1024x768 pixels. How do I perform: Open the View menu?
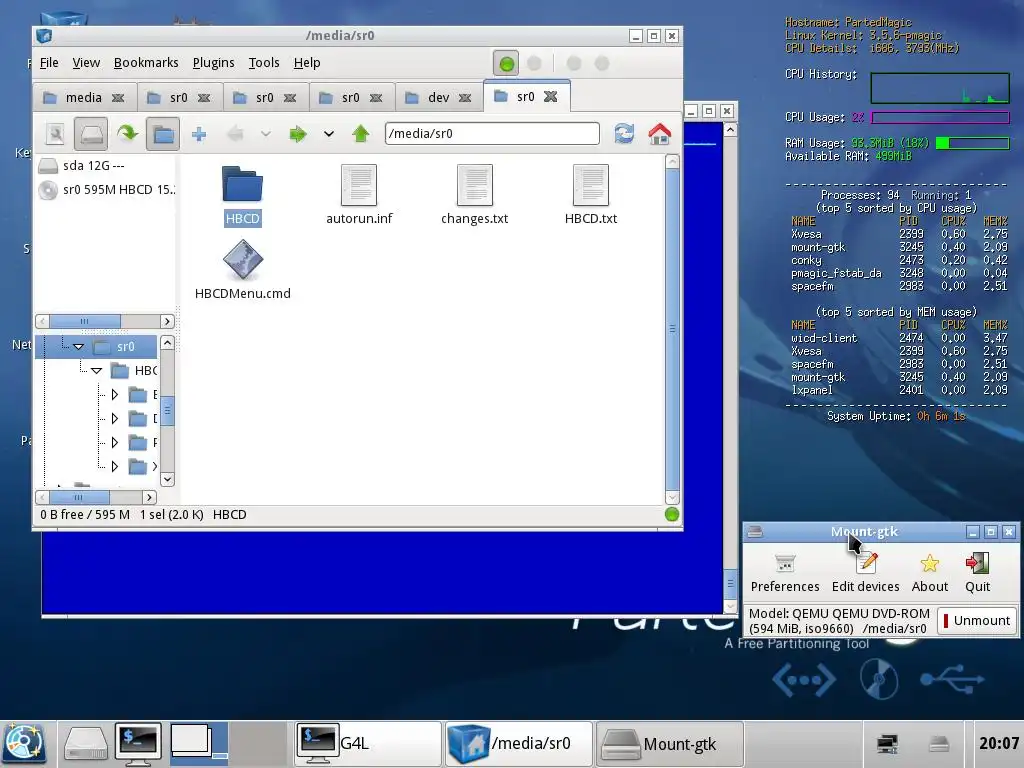coord(86,63)
